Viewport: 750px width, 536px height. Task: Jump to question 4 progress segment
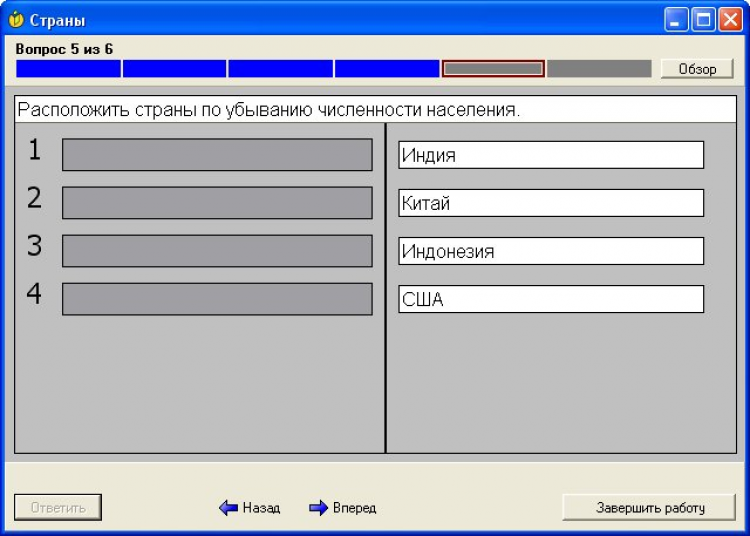387,69
